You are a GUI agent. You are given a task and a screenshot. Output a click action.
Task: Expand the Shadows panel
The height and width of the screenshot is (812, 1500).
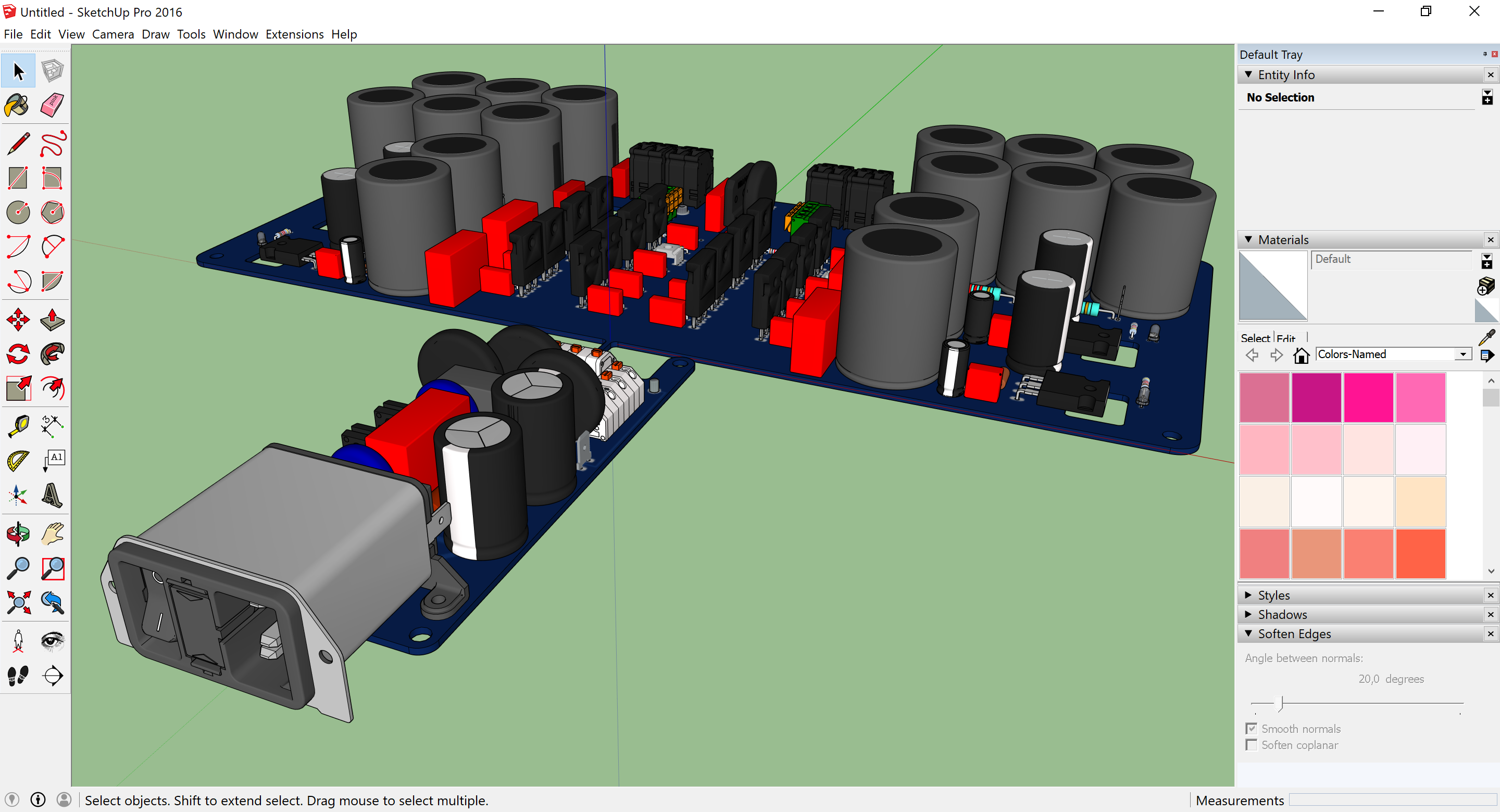pyautogui.click(x=1248, y=614)
